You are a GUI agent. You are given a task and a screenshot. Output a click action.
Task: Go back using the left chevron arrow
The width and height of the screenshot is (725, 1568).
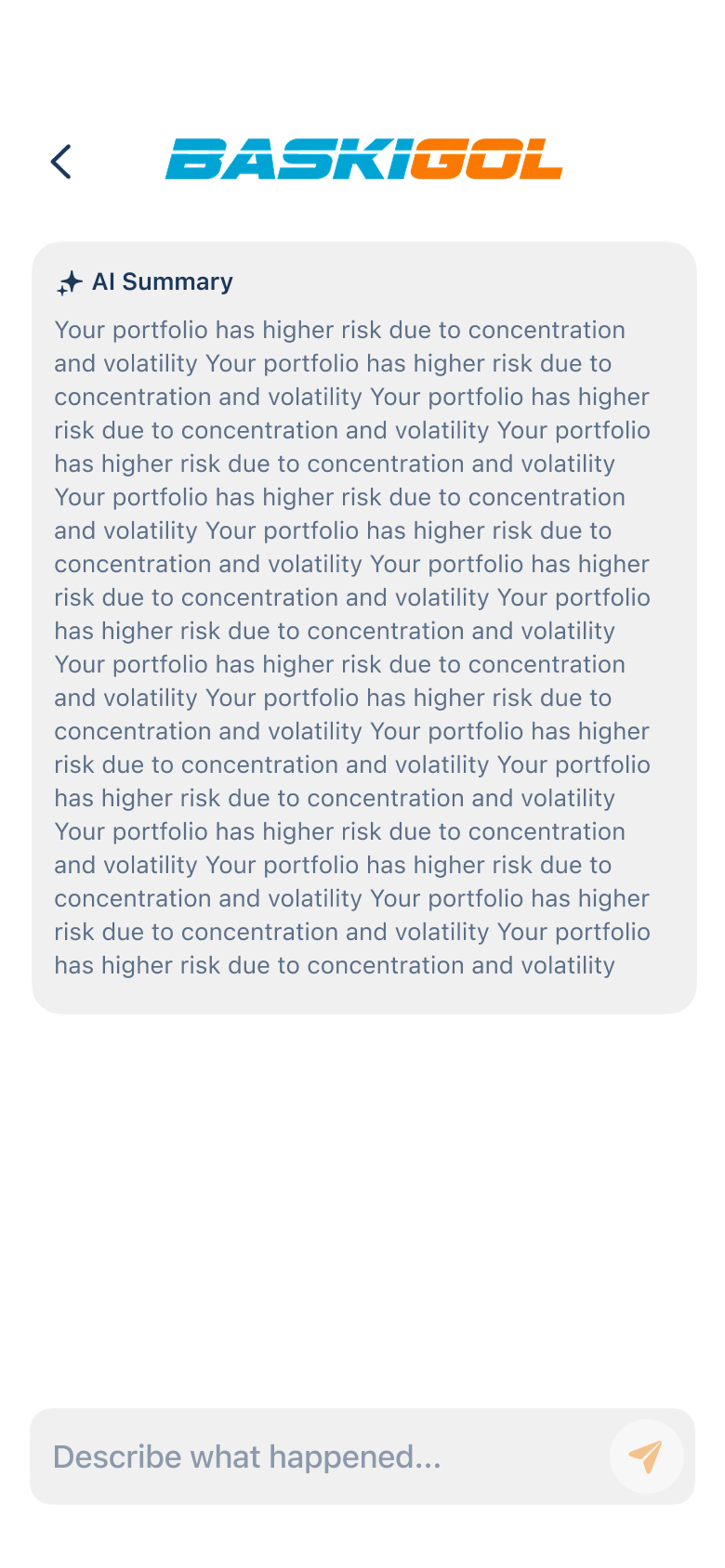61,162
